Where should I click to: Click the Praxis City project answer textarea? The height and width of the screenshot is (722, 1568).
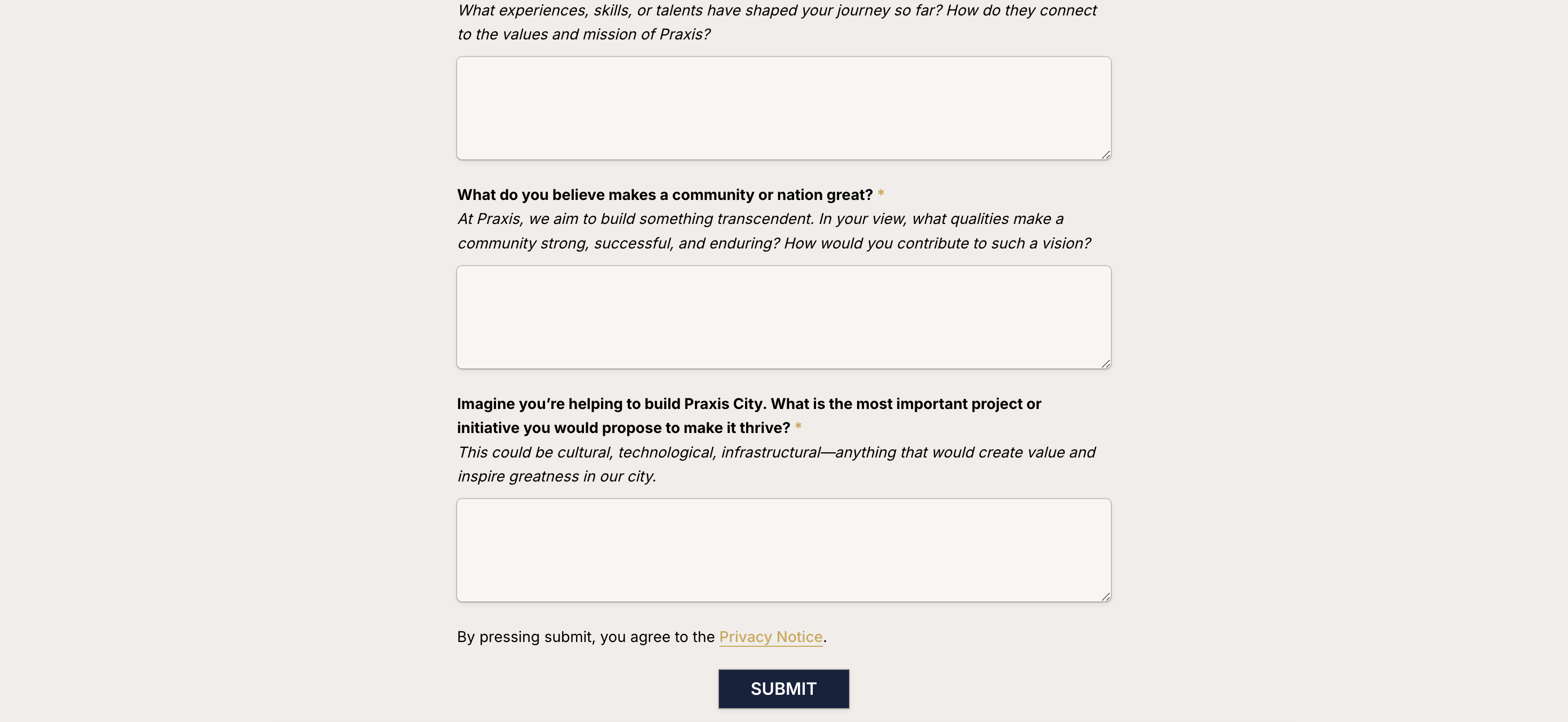coord(783,550)
